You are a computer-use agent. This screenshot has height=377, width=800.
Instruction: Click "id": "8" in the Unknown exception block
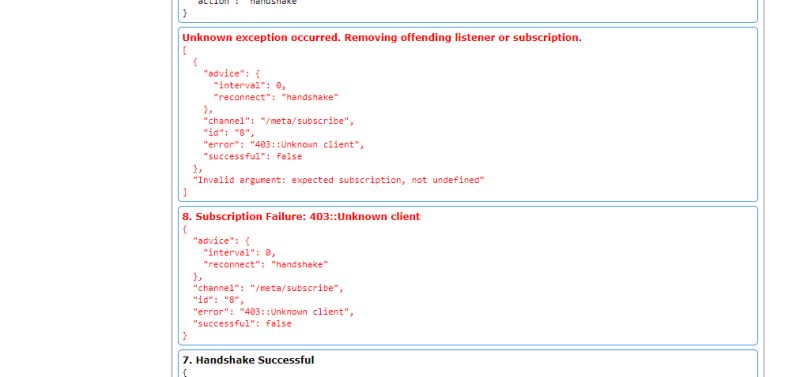(x=229, y=133)
